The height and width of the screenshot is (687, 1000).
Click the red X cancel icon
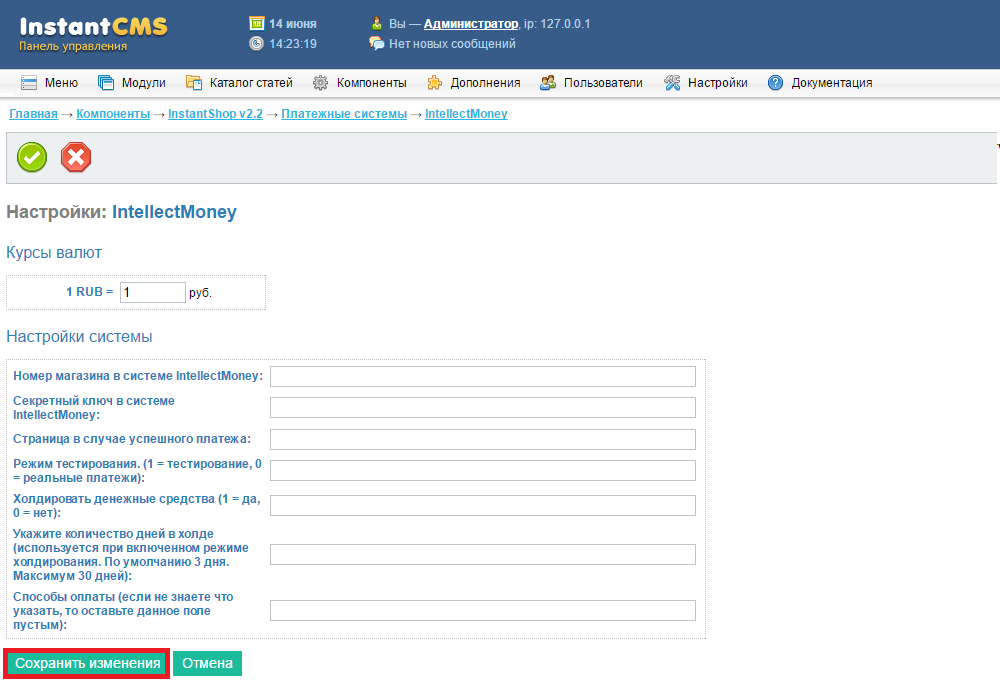(x=76, y=157)
